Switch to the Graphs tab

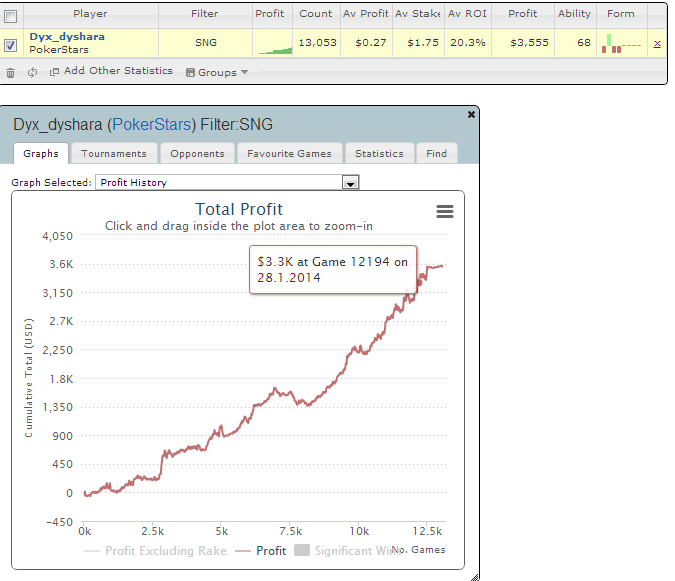click(41, 154)
